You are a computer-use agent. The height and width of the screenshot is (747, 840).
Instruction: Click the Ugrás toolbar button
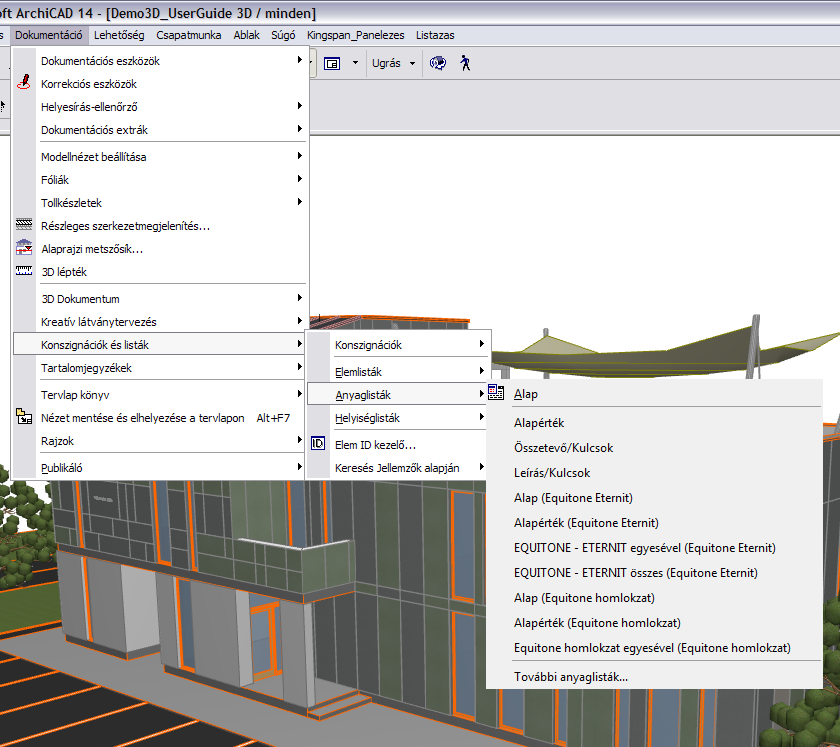click(x=386, y=63)
